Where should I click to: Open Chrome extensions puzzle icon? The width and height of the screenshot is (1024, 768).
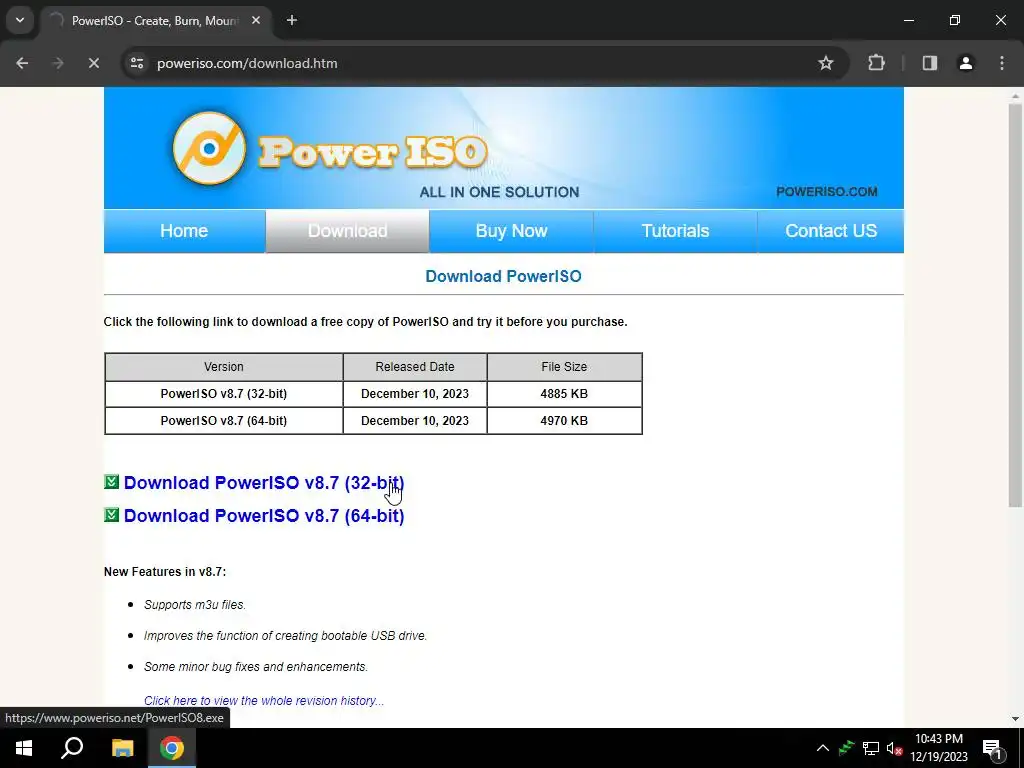click(x=876, y=63)
